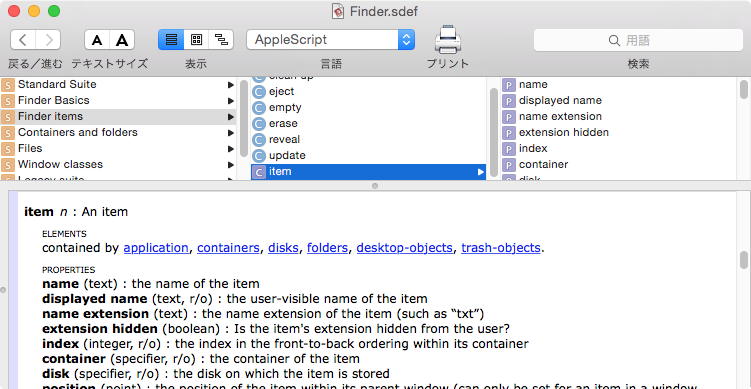Select the displayed name property row

pyautogui.click(x=618, y=101)
